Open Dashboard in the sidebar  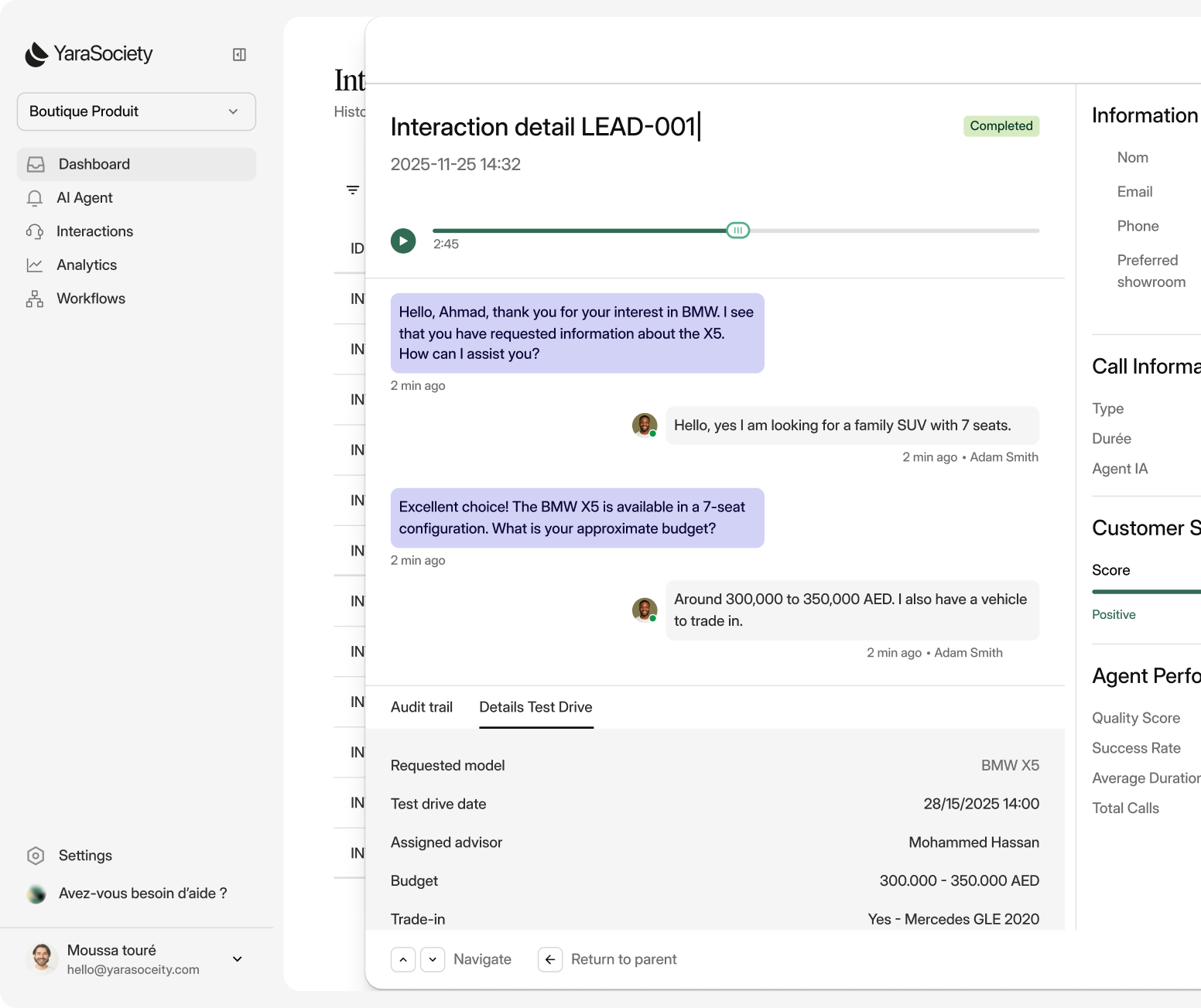pyautogui.click(x=136, y=164)
